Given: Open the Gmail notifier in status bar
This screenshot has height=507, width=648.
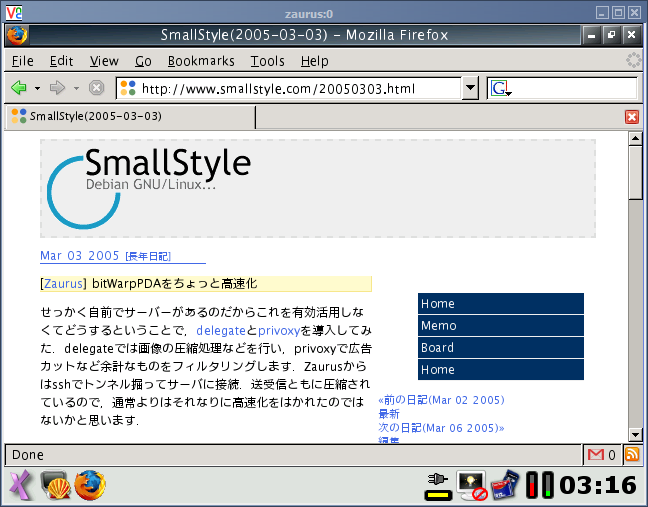Looking at the screenshot, I should [x=601, y=455].
